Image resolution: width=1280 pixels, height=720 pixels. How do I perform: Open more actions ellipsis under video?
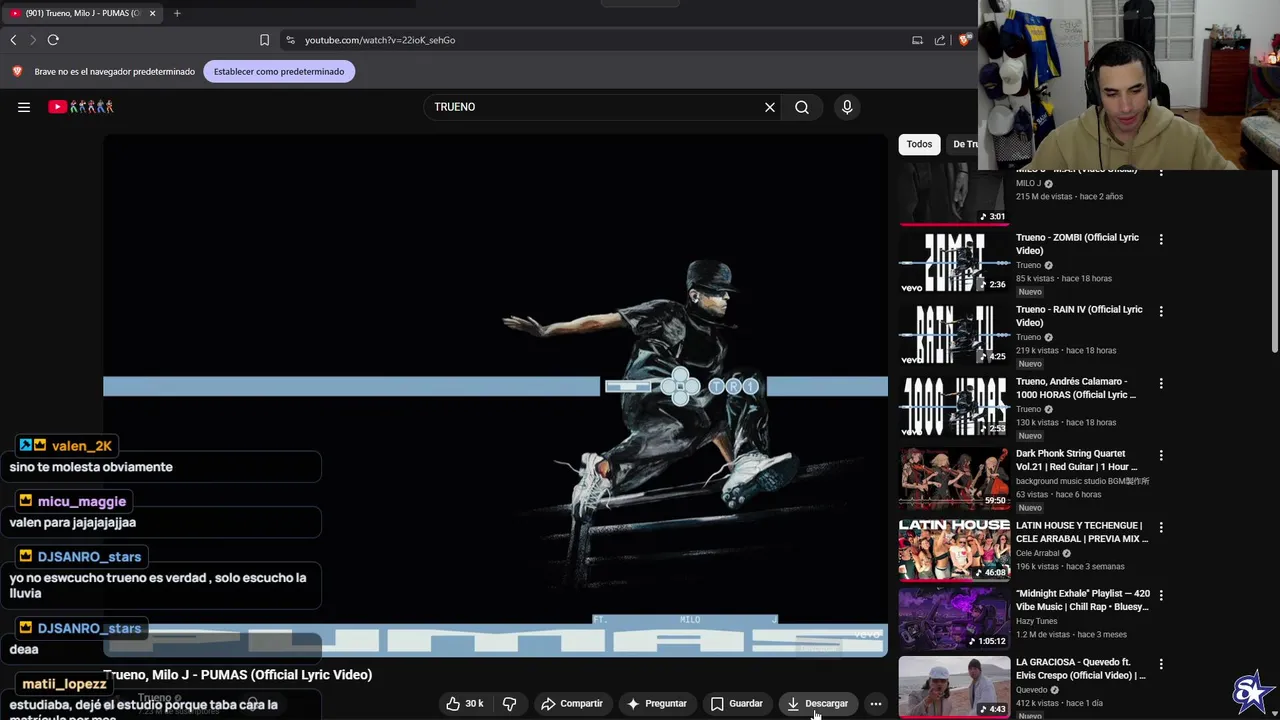[x=876, y=703]
